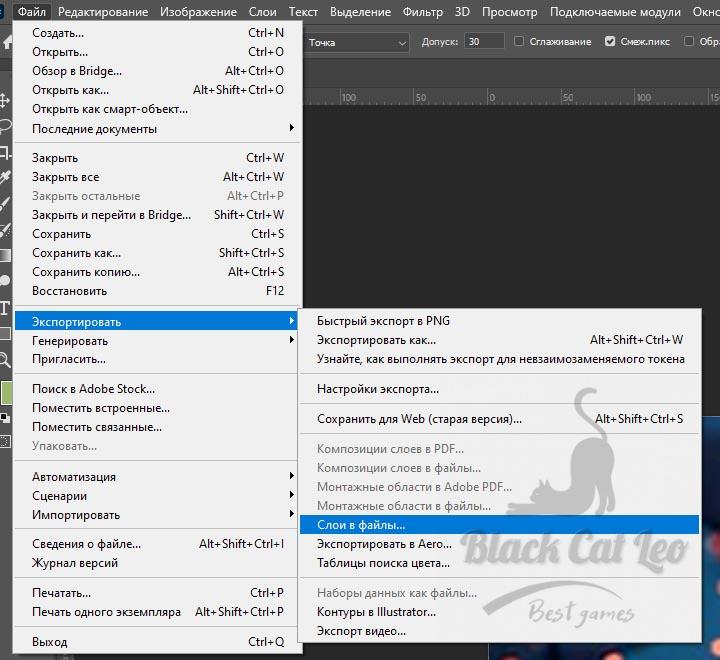Select Сохранить как...
The width and height of the screenshot is (720, 660).
pyautogui.click(x=157, y=253)
